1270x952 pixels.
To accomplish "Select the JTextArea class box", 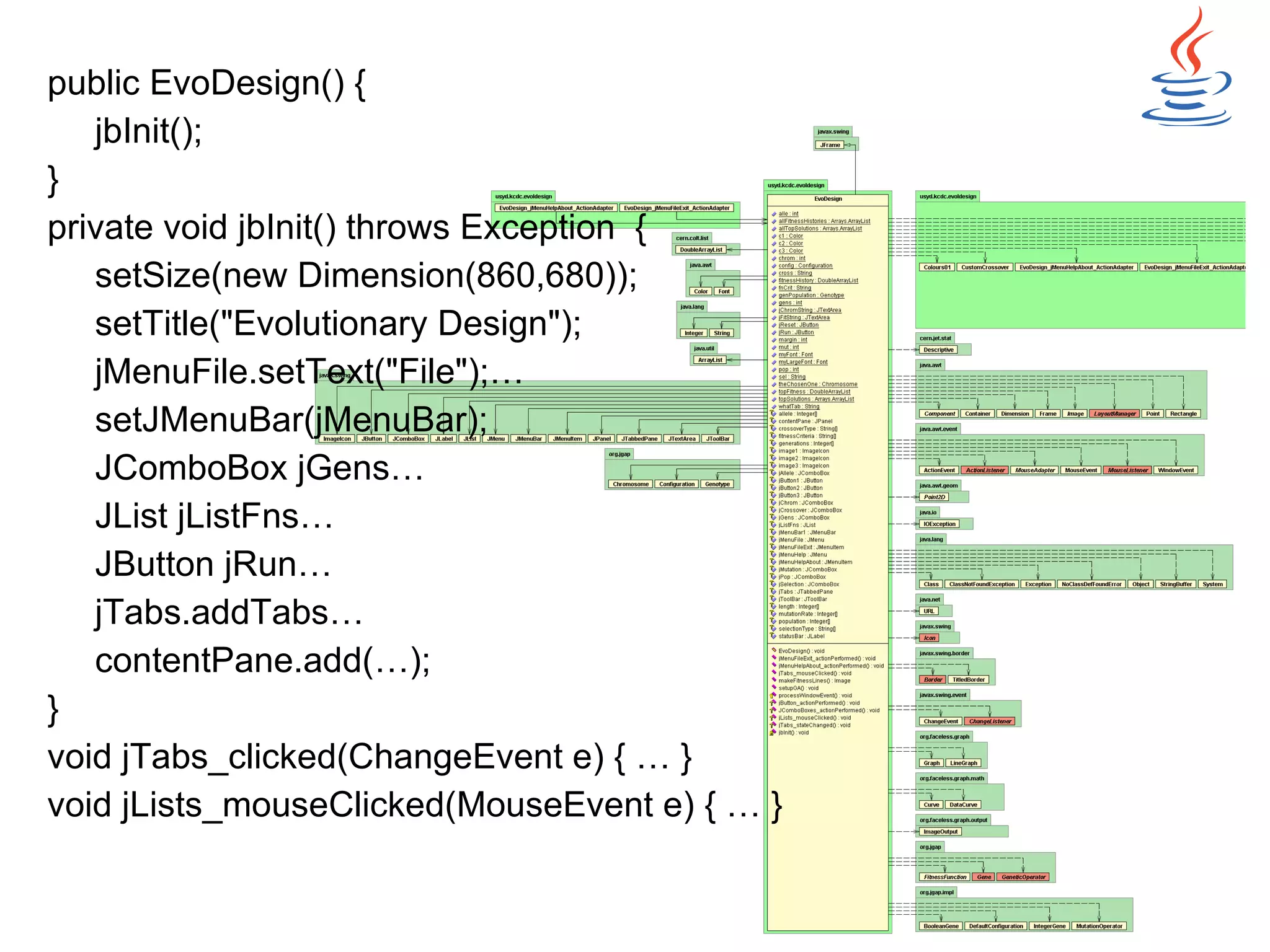I will [682, 439].
